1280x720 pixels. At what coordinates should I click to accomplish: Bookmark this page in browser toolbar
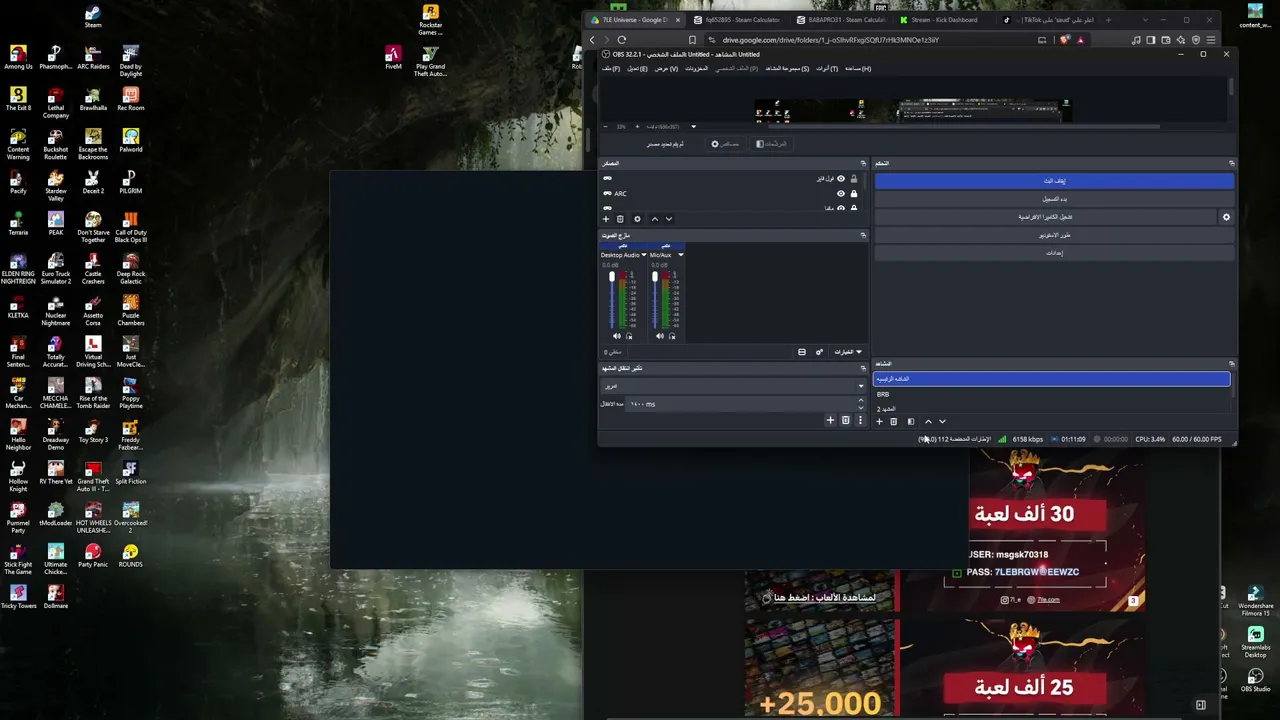(692, 40)
